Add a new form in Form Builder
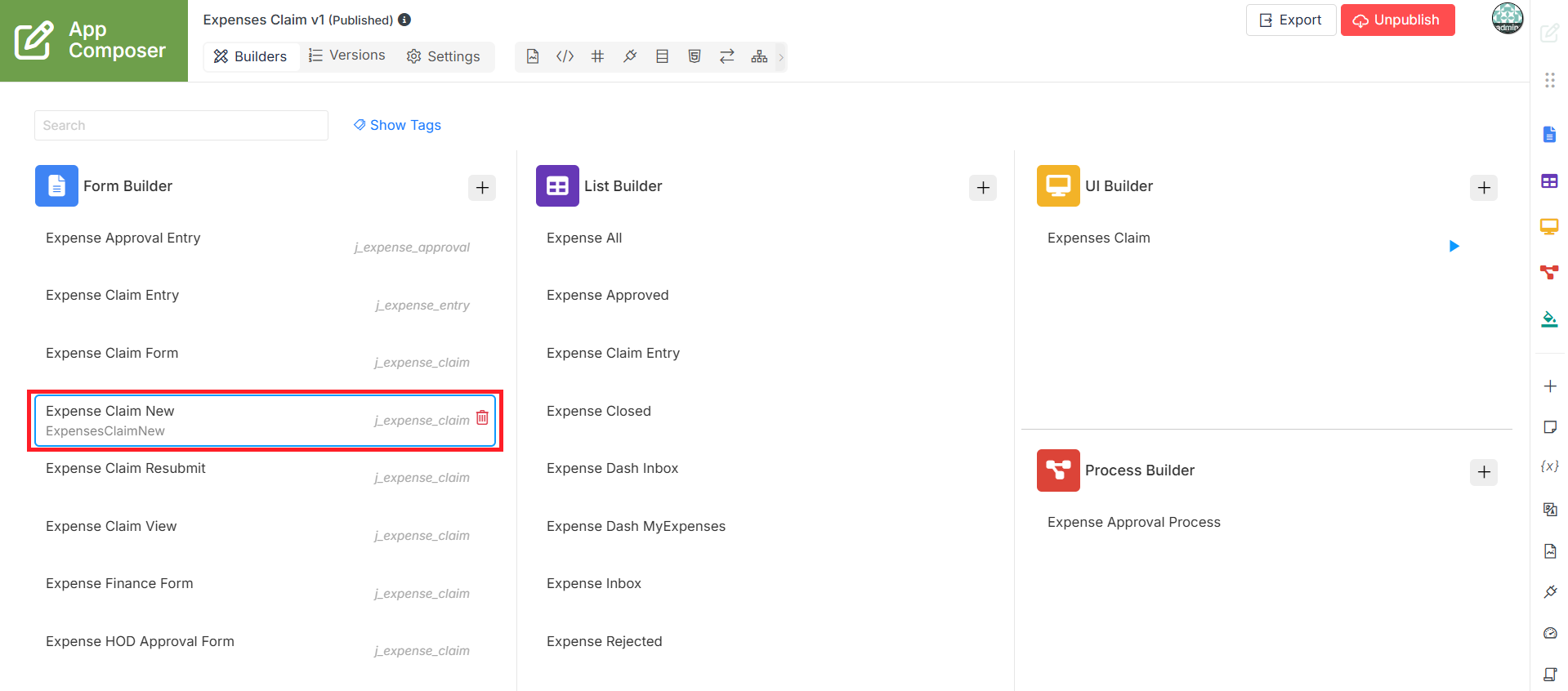Viewport: 1568px width, 691px height. click(x=482, y=188)
